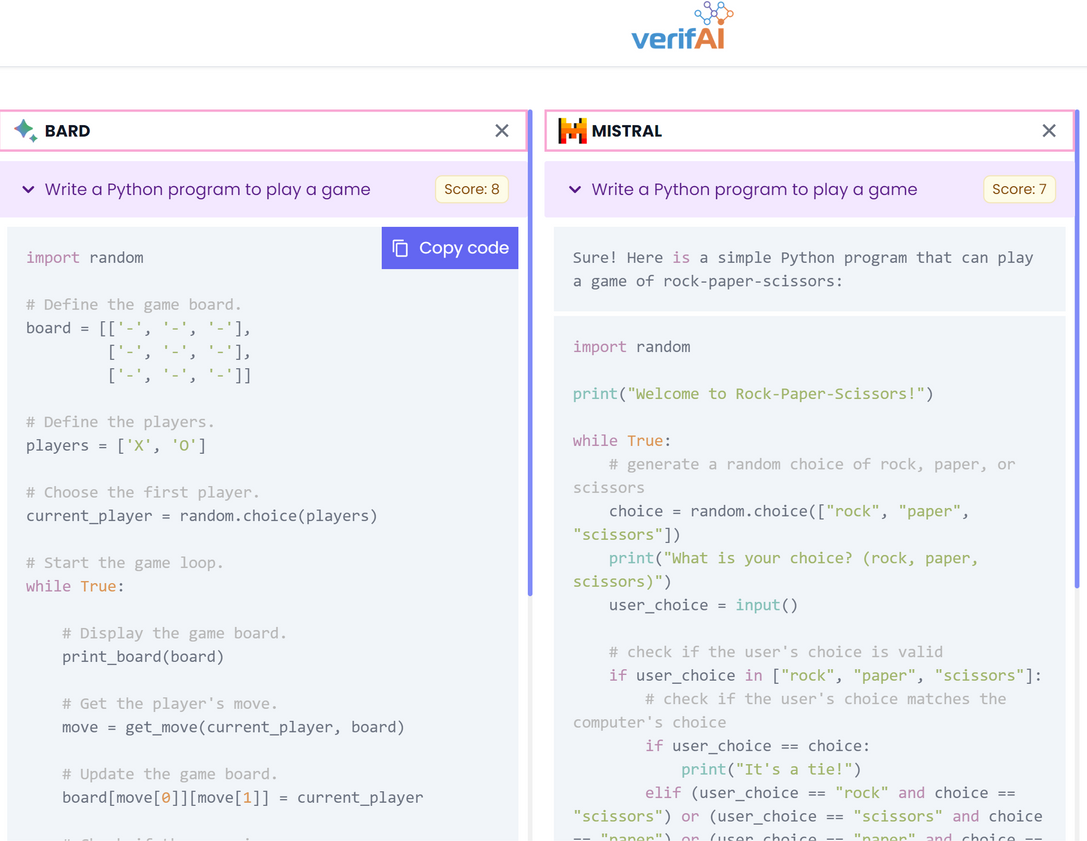1087x841 pixels.
Task: Select the BARD header title
Action: [x=67, y=131]
